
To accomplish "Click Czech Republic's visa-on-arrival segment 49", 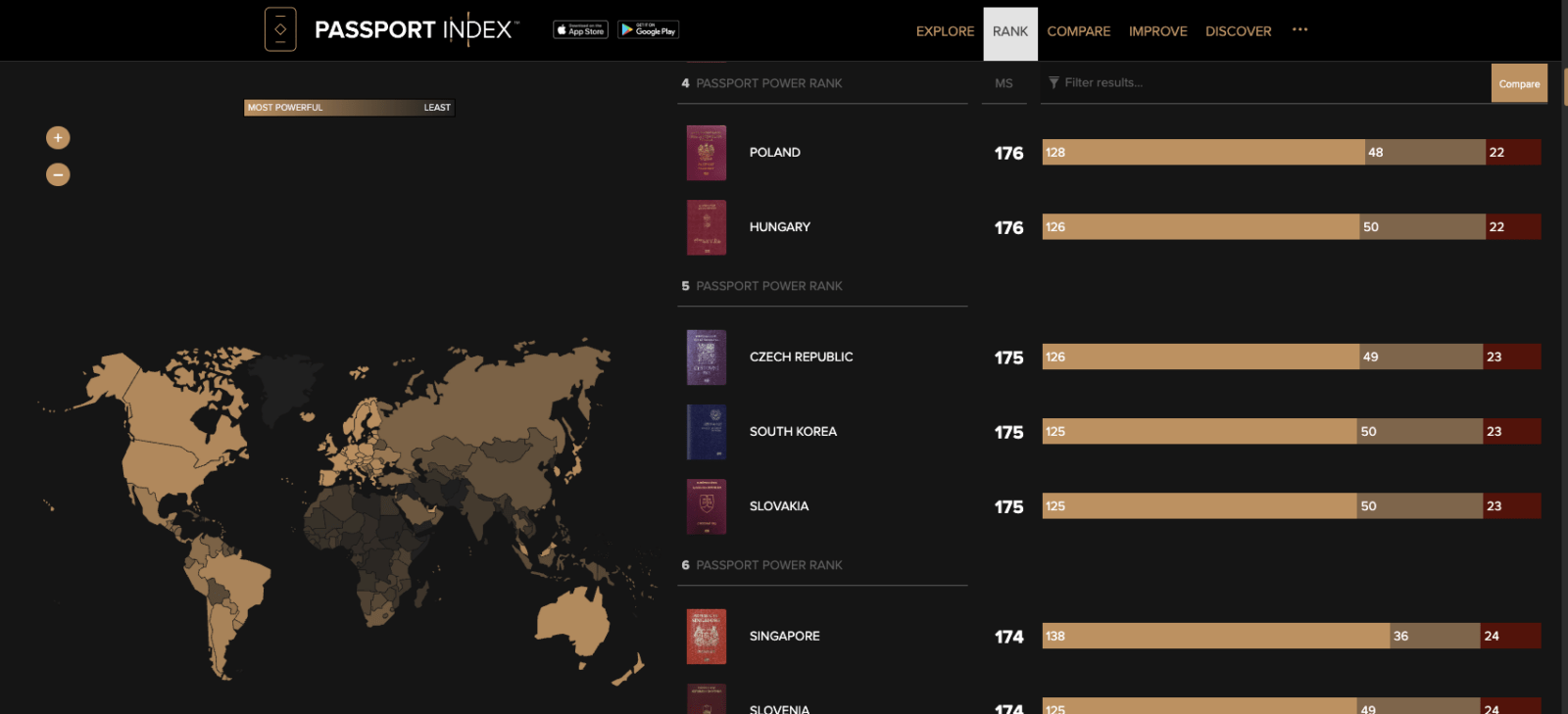I will 1421,357.
